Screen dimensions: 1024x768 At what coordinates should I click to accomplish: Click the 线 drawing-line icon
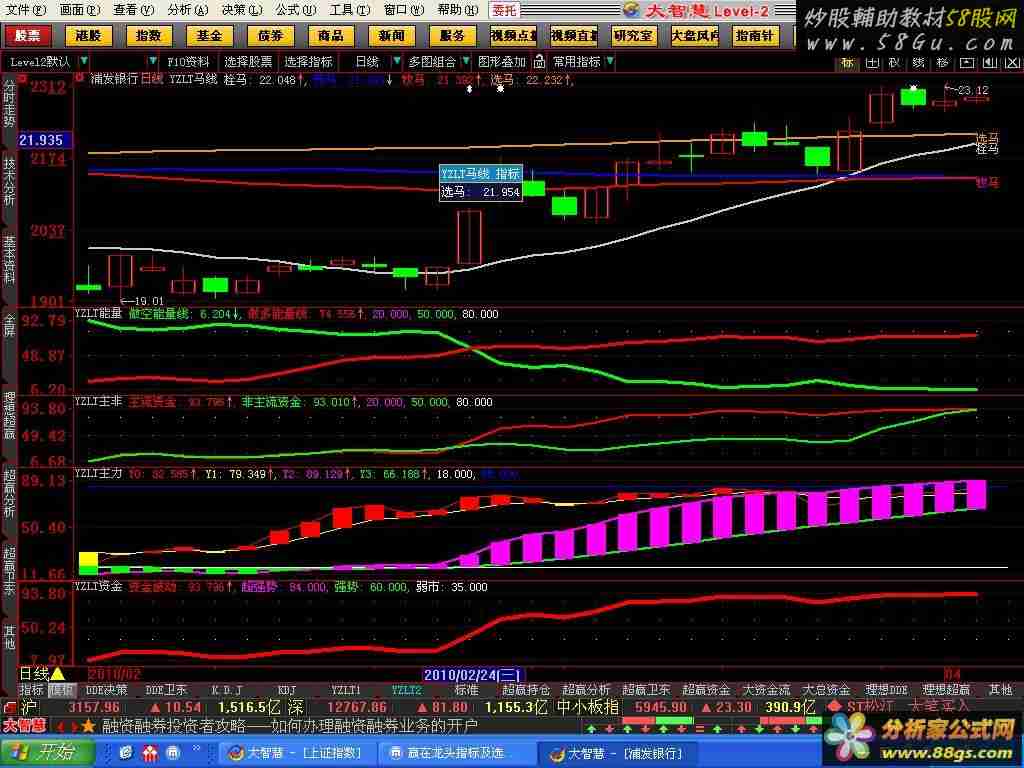point(919,63)
